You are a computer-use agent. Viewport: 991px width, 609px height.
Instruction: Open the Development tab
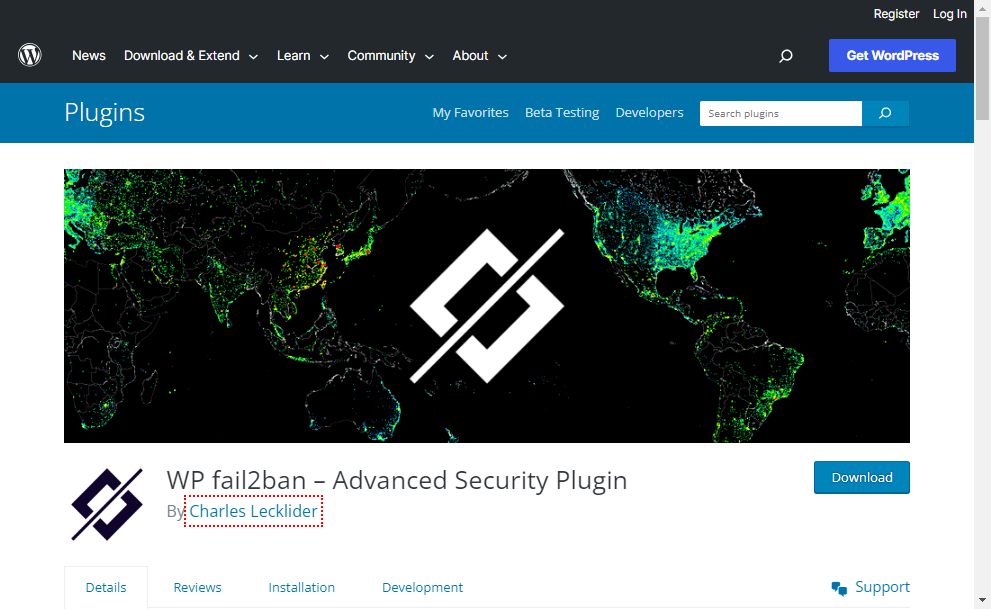click(422, 587)
